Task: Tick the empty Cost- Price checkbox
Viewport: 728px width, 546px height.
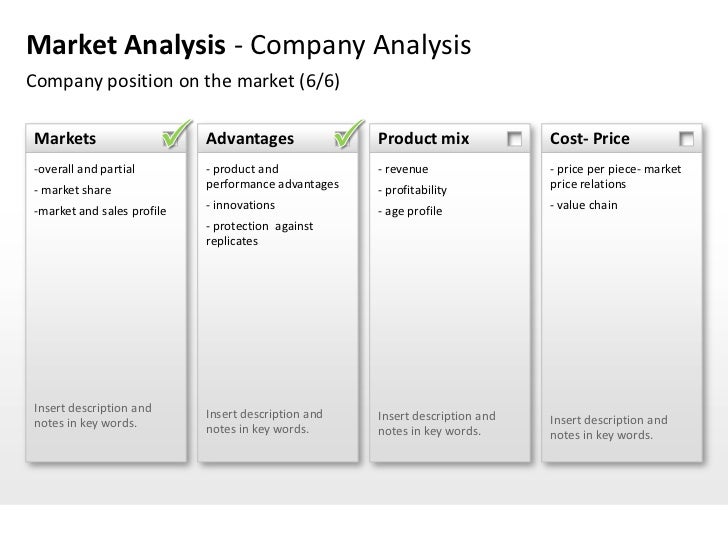Action: point(687,138)
